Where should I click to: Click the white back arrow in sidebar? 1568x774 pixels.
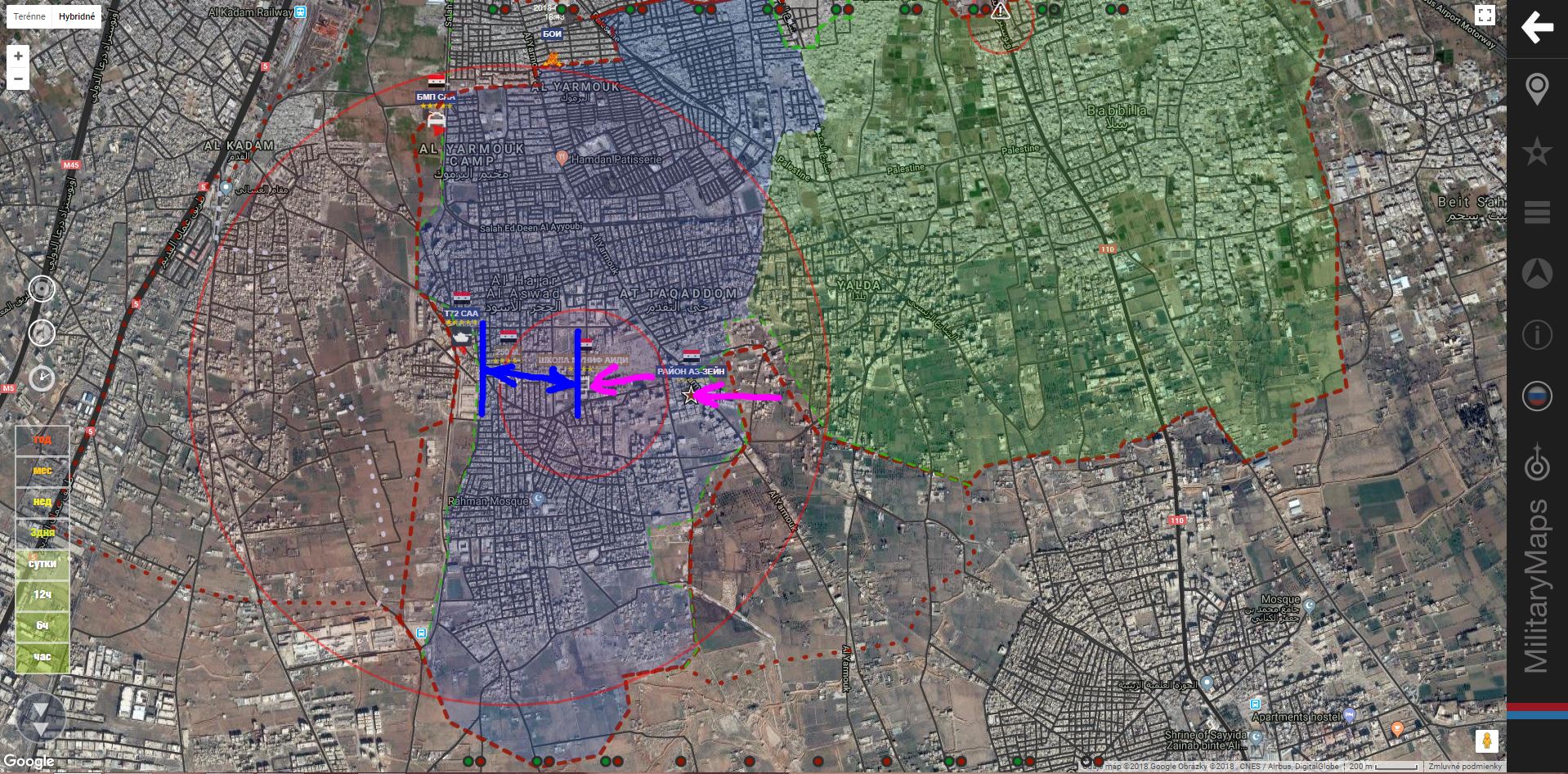click(1536, 28)
